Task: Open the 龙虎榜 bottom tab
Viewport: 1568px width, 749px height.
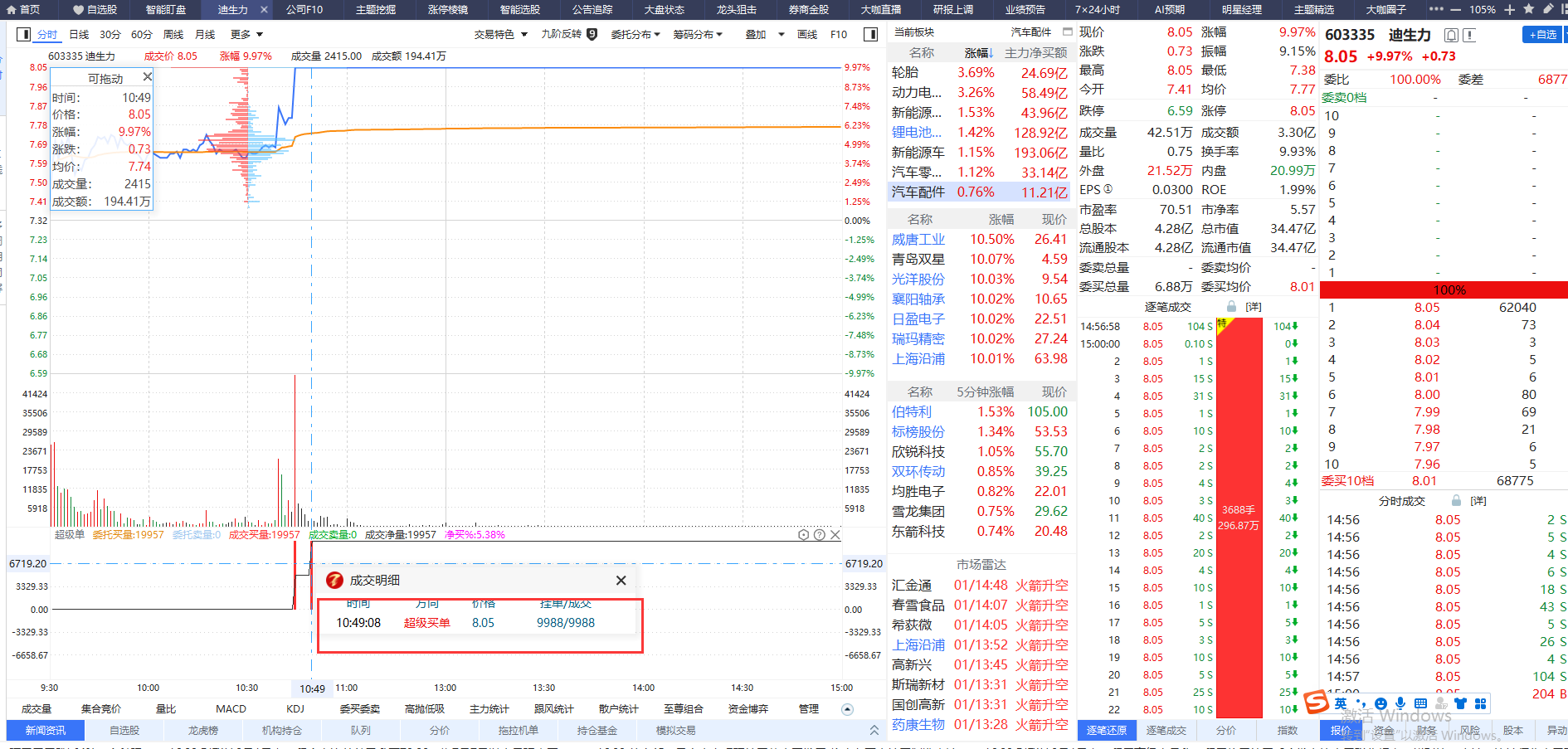Action: click(x=203, y=731)
